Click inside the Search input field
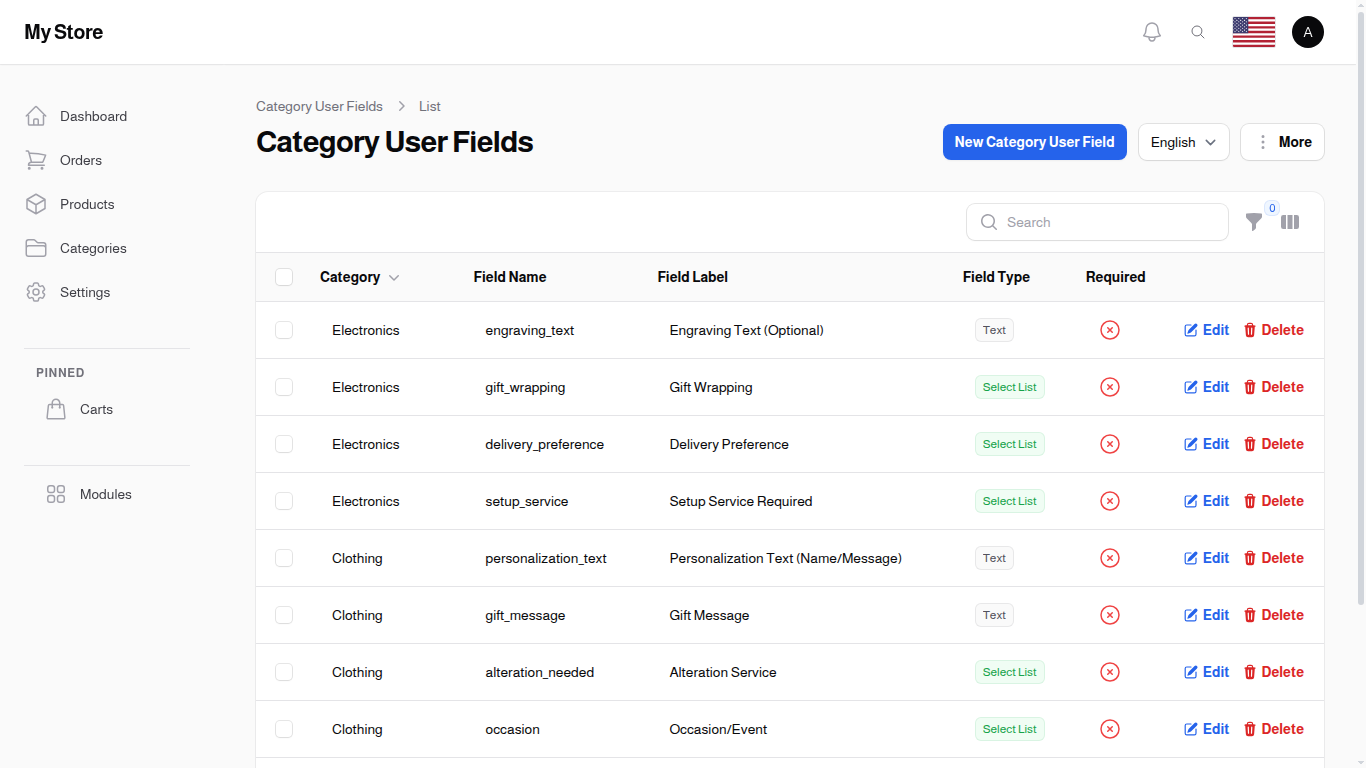1366x768 pixels. point(1097,222)
